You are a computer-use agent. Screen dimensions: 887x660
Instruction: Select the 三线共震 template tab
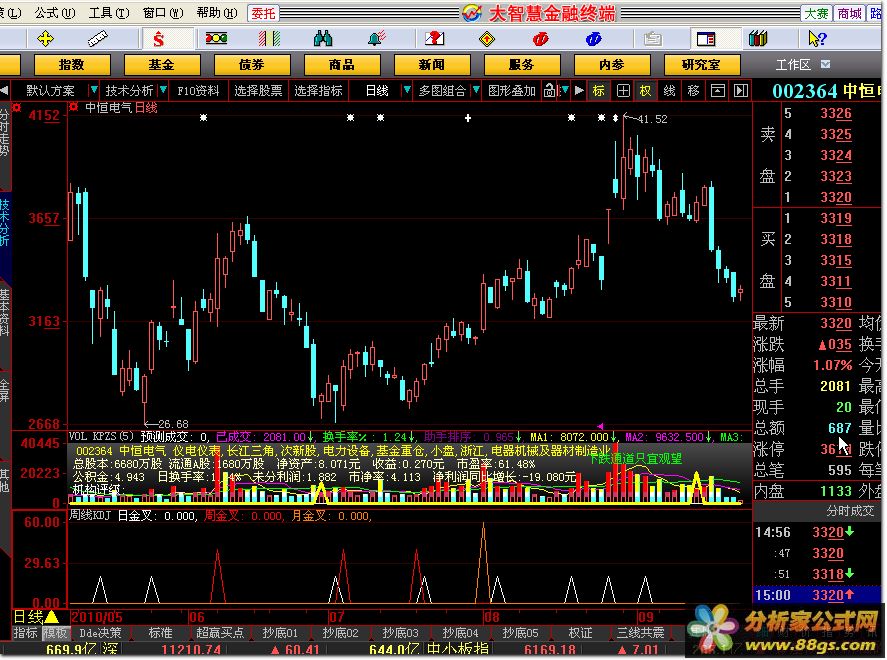(640, 633)
